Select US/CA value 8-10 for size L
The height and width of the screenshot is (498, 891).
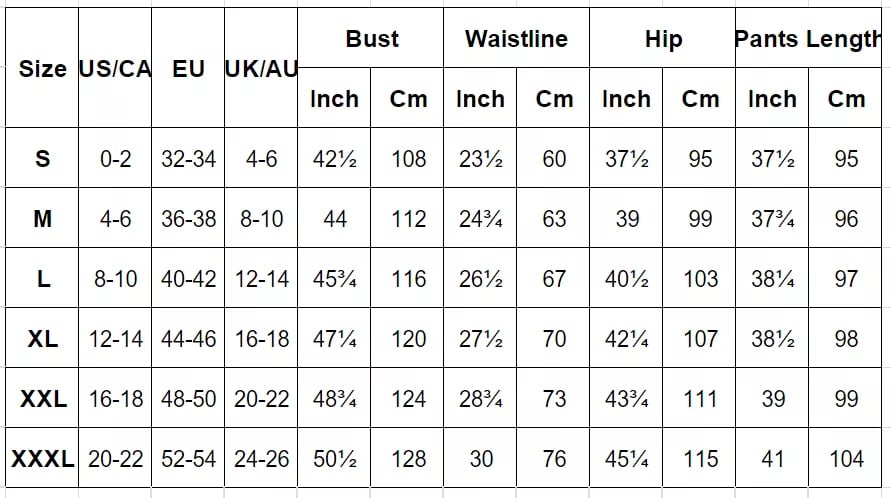115,279
